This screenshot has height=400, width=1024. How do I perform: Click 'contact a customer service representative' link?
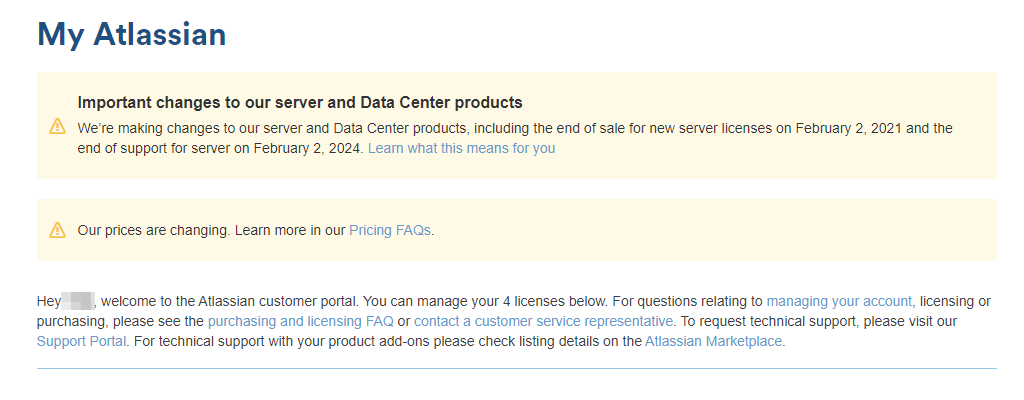coord(543,321)
